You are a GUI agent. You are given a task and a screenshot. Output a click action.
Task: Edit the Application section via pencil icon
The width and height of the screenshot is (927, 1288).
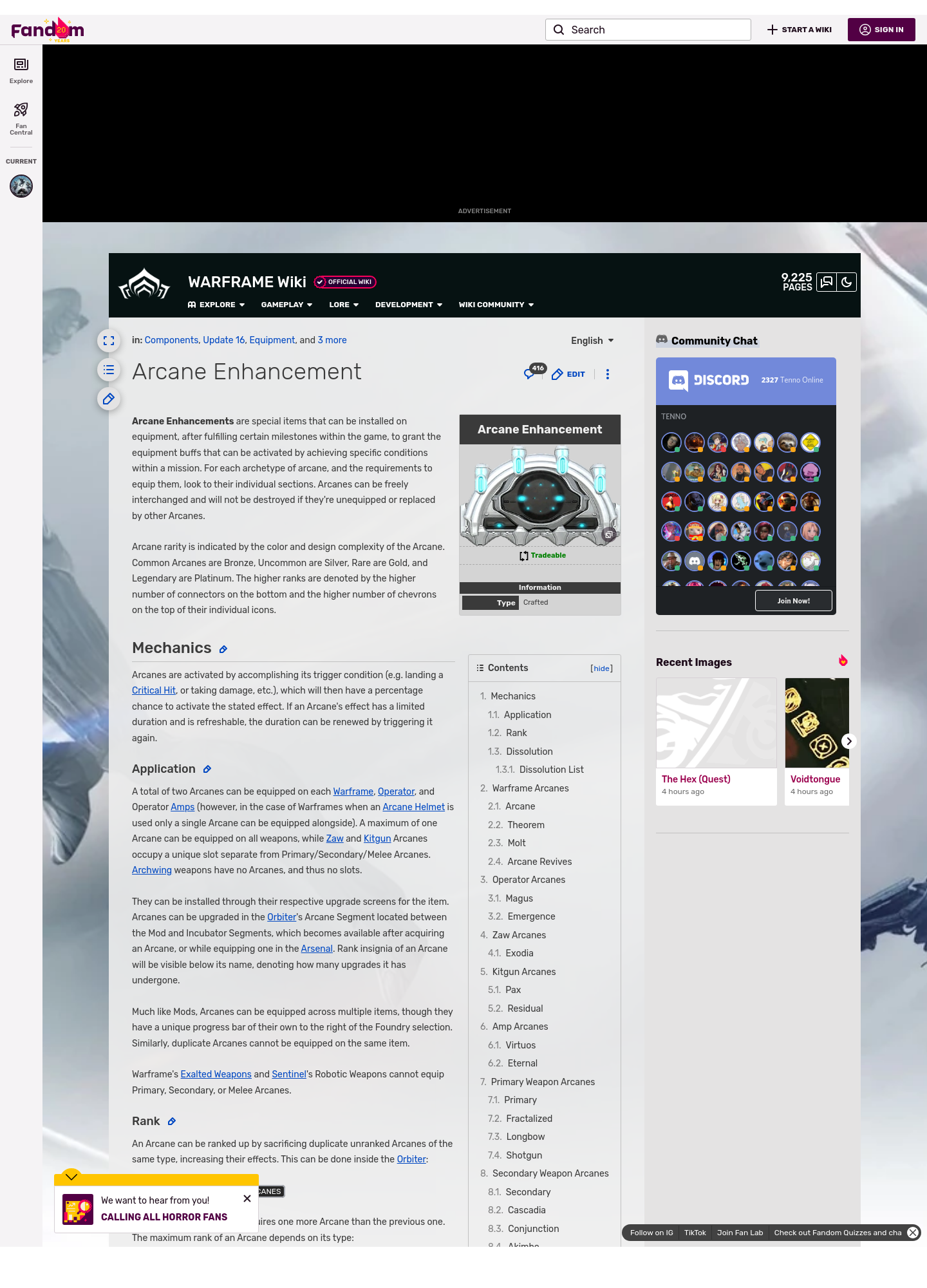pyautogui.click(x=207, y=769)
